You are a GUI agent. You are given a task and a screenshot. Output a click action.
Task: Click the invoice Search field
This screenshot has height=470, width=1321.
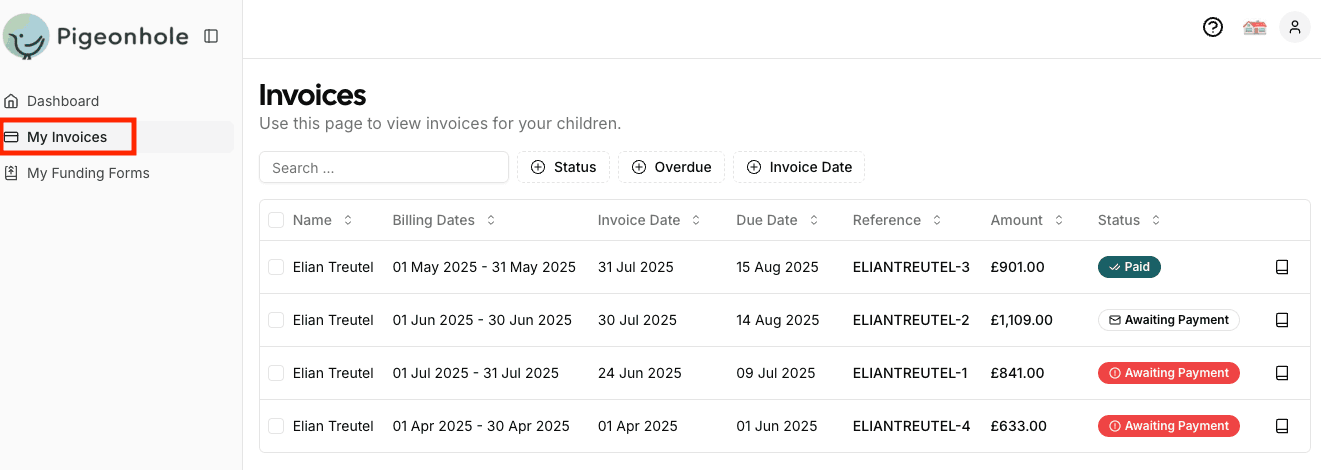[383, 167]
